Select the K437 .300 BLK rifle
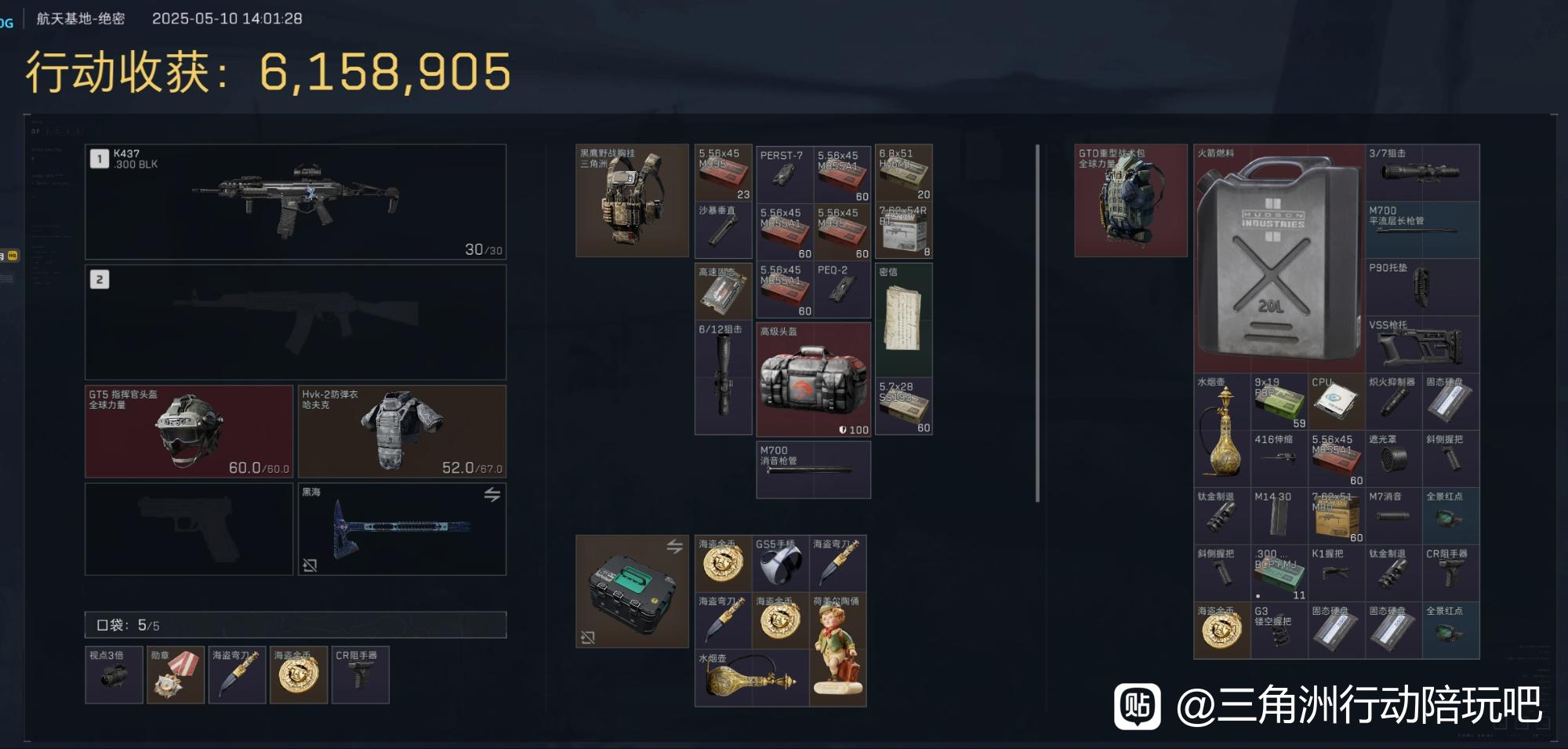Screen dimensions: 1568x749 296,202
